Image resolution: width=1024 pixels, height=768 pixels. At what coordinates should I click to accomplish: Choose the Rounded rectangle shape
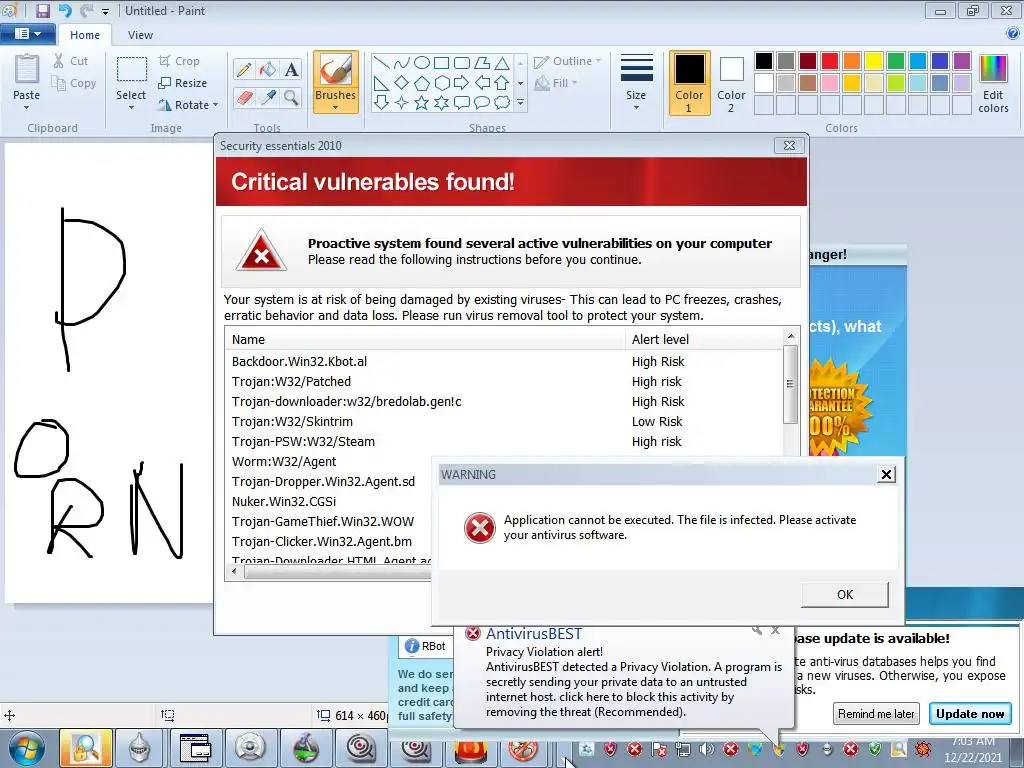(x=462, y=63)
